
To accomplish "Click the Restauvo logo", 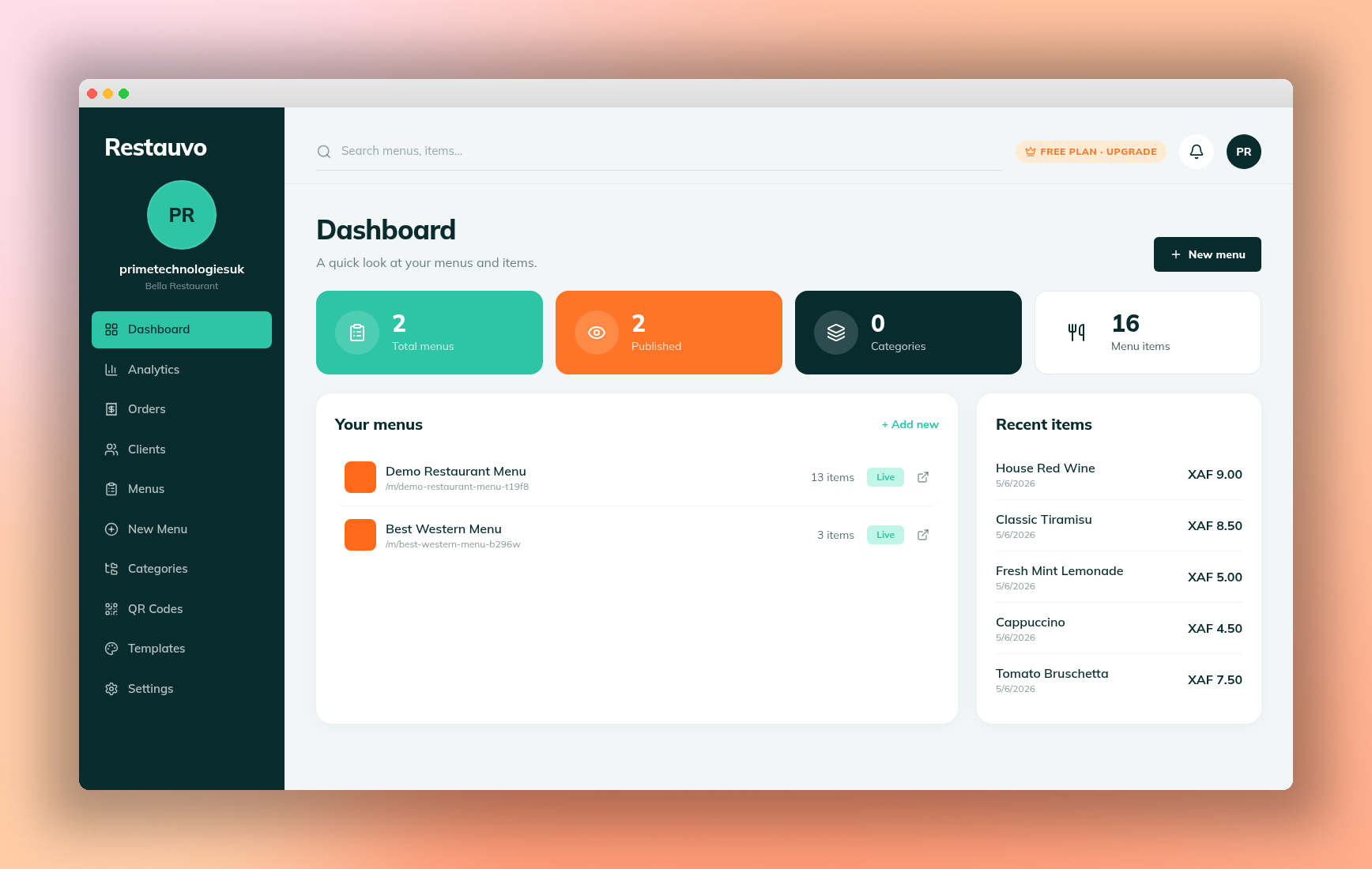I will [x=156, y=148].
